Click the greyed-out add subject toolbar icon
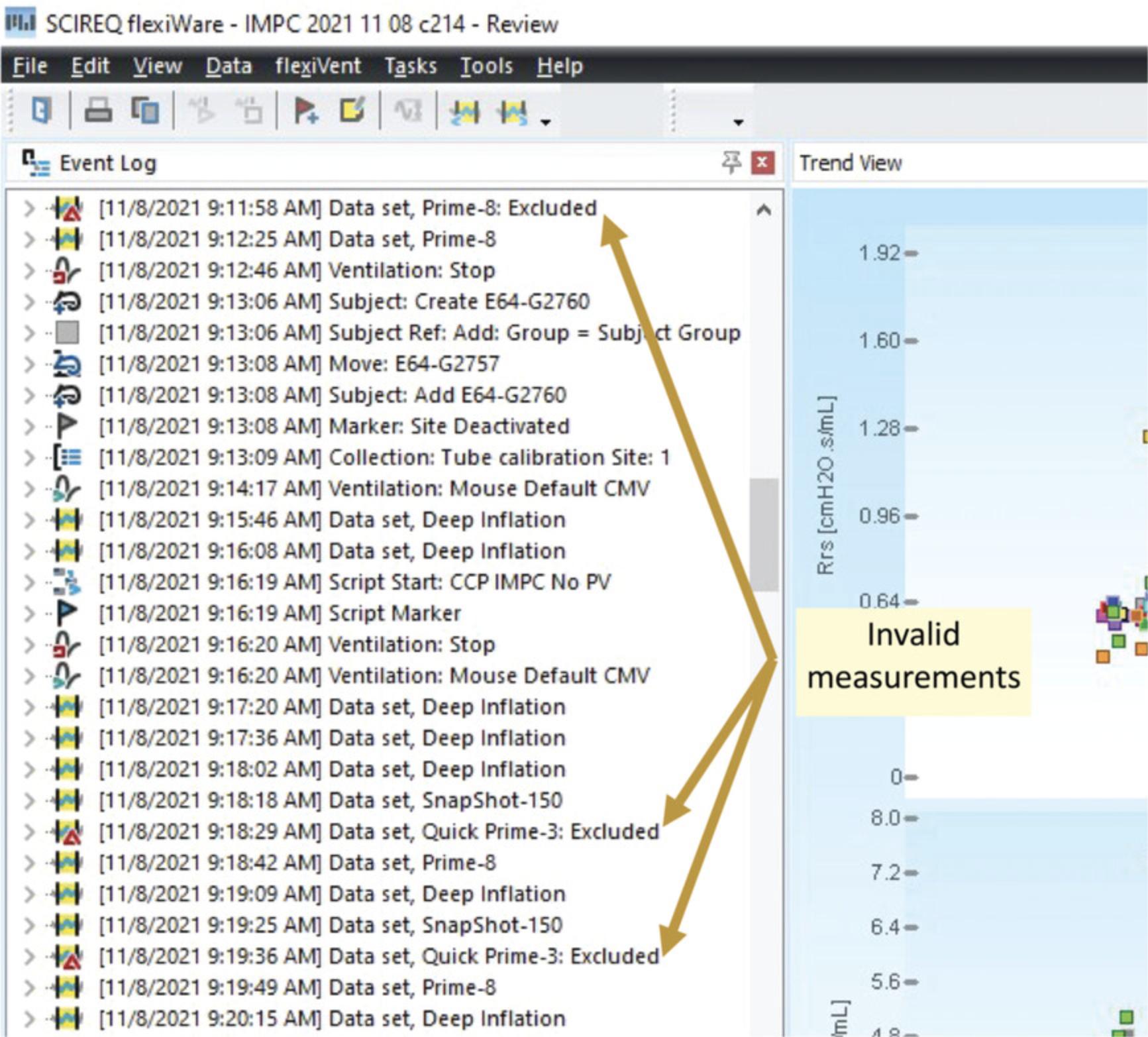The image size is (1148, 1037). (x=201, y=110)
